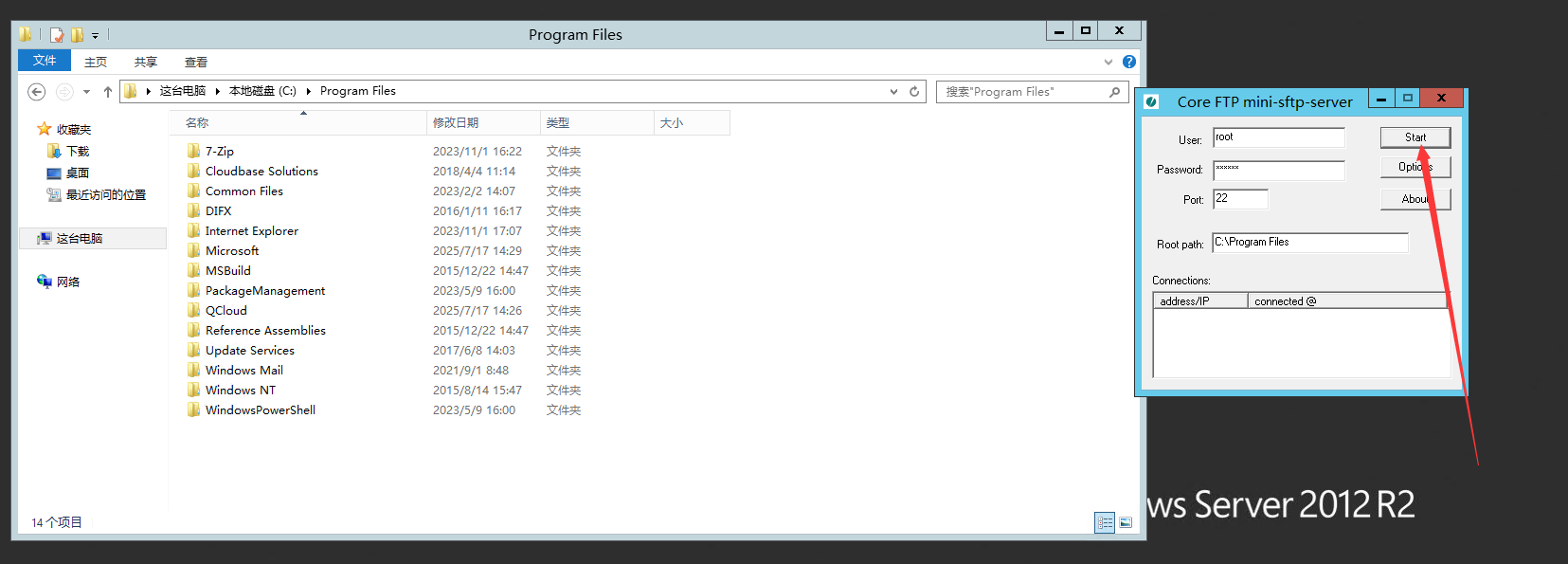
Task: Open address bar history dropdown
Action: (893, 92)
